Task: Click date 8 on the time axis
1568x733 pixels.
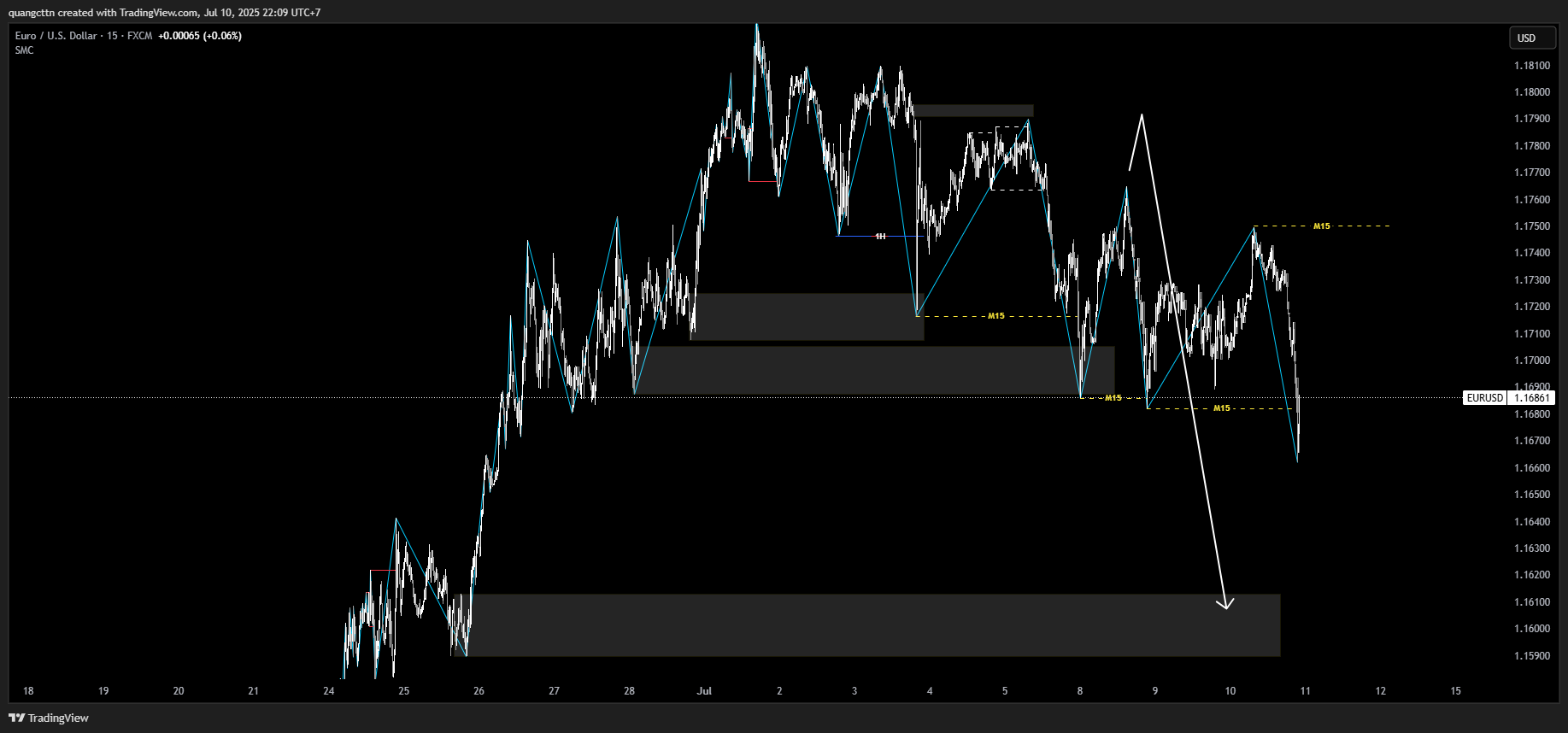Action: [x=1080, y=691]
